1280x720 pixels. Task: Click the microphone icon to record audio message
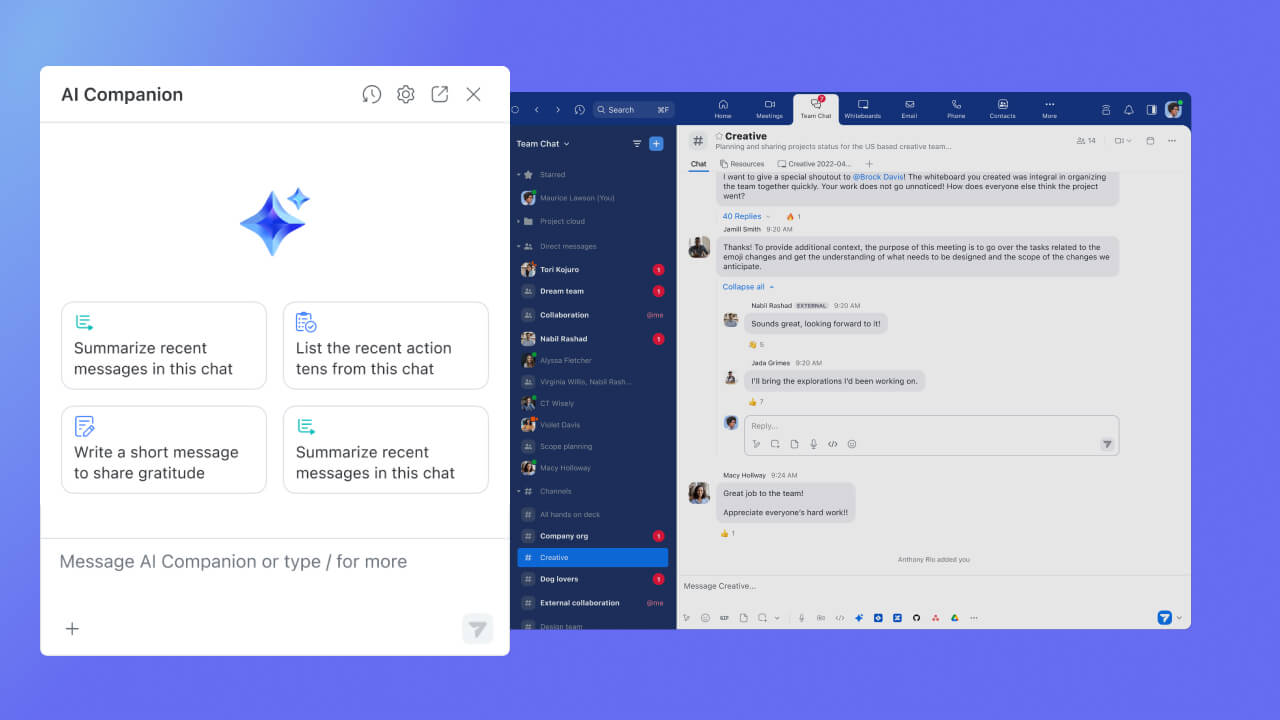click(801, 617)
